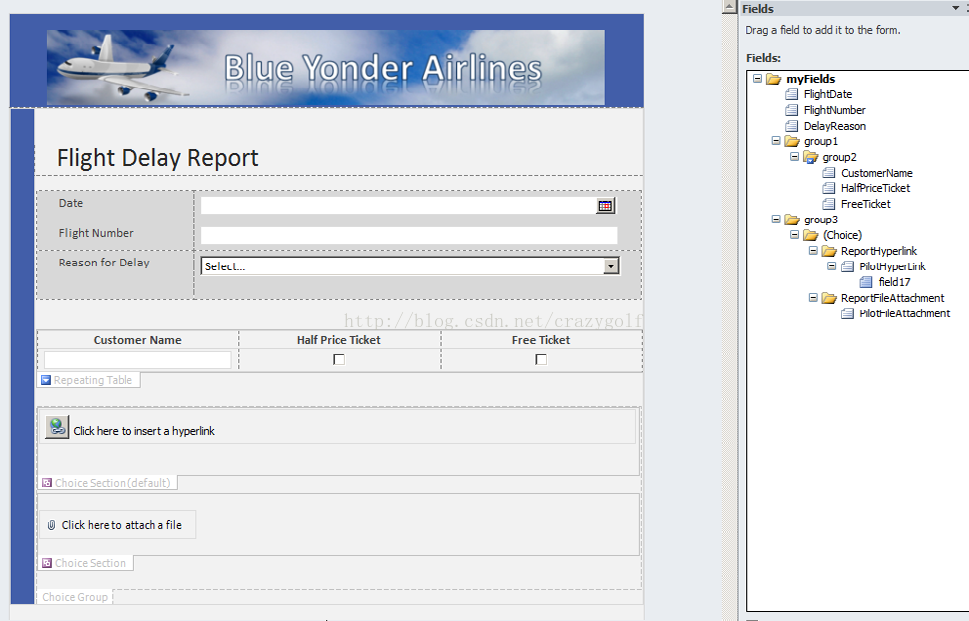
Task: Click the group1 folder icon
Action: pyautogui.click(x=792, y=142)
